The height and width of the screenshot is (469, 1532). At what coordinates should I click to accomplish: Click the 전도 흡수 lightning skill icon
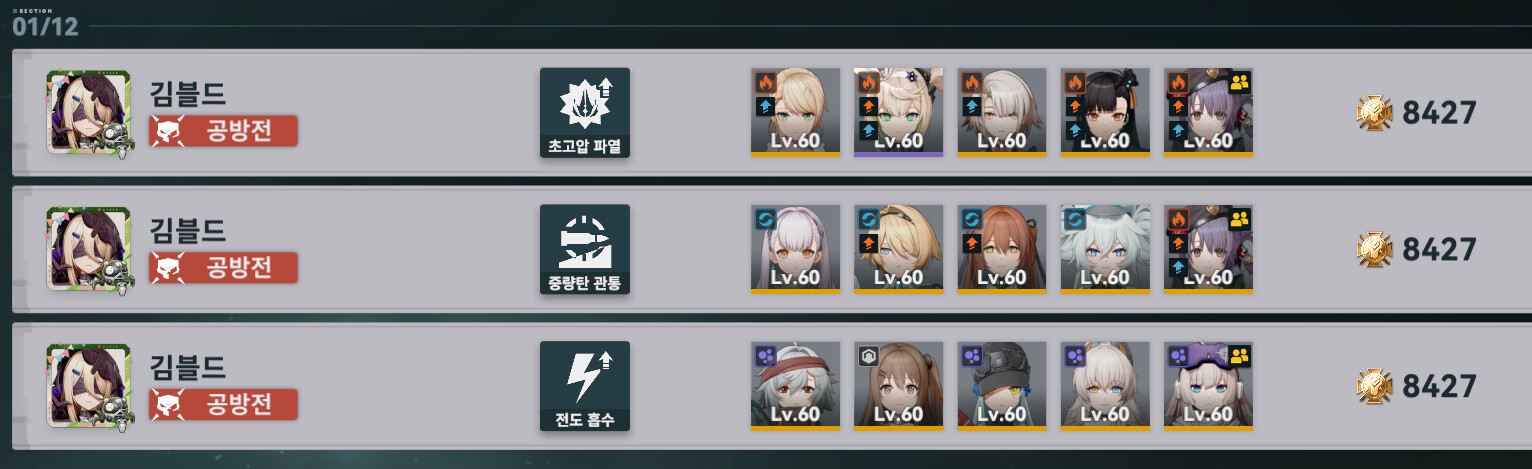coord(585,386)
